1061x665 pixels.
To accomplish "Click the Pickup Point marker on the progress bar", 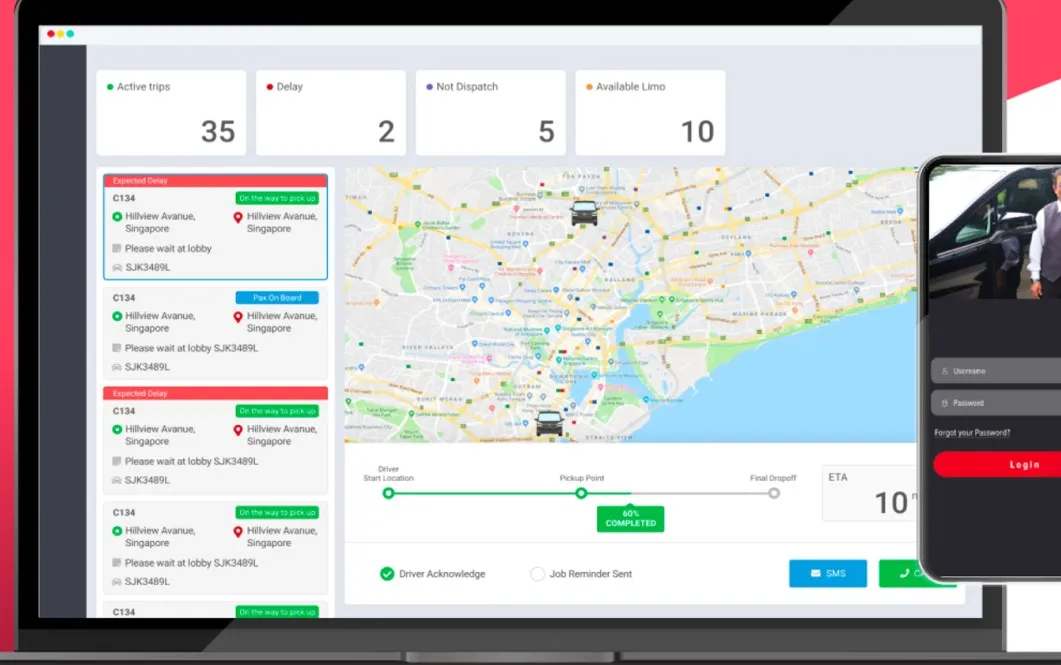I will (581, 493).
